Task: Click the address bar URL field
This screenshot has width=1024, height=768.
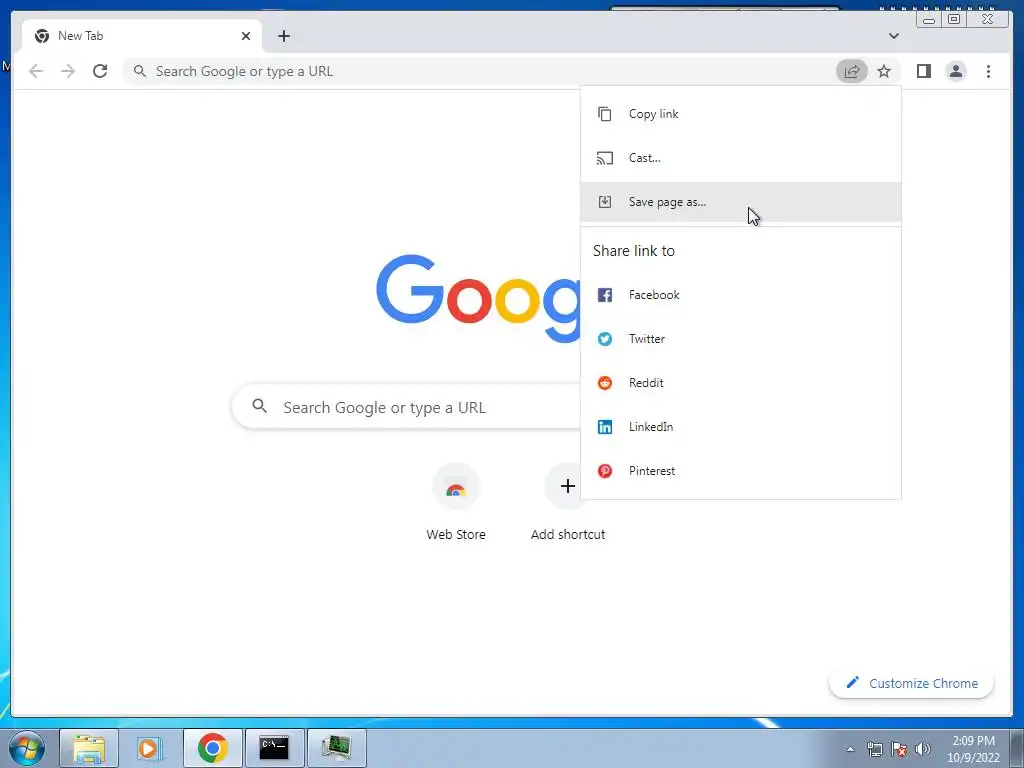Action: click(477, 71)
